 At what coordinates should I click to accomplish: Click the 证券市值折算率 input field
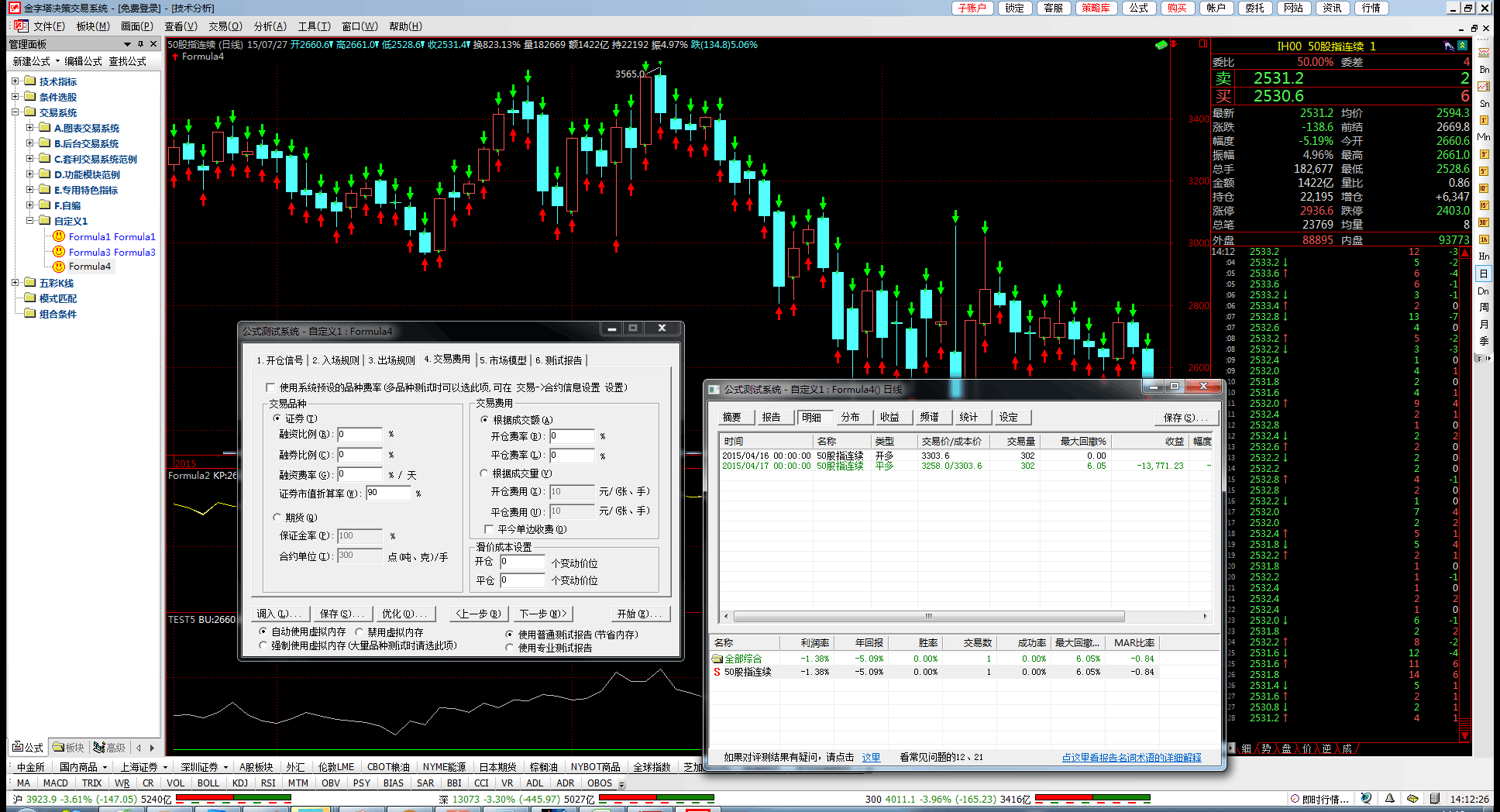pos(388,494)
